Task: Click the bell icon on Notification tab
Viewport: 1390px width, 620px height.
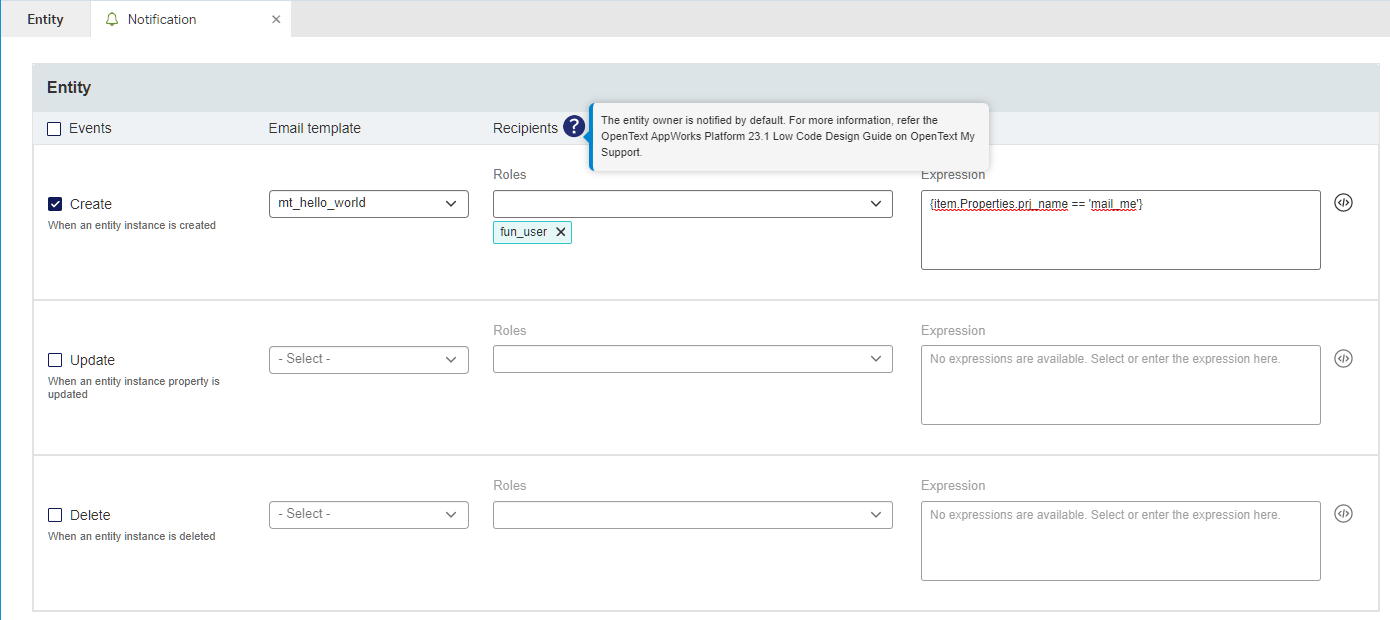Action: point(112,19)
